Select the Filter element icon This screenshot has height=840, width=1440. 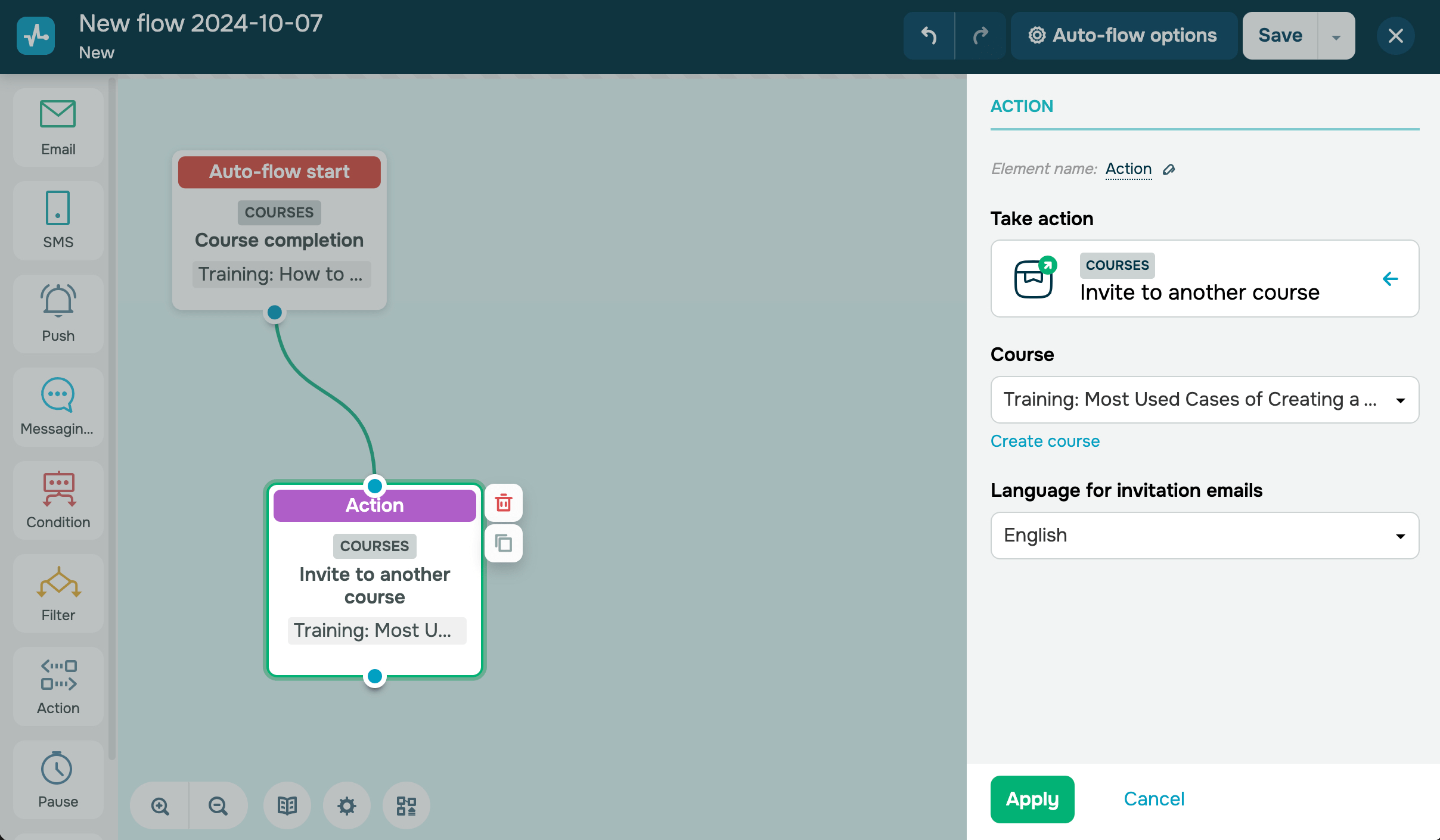[x=58, y=593]
